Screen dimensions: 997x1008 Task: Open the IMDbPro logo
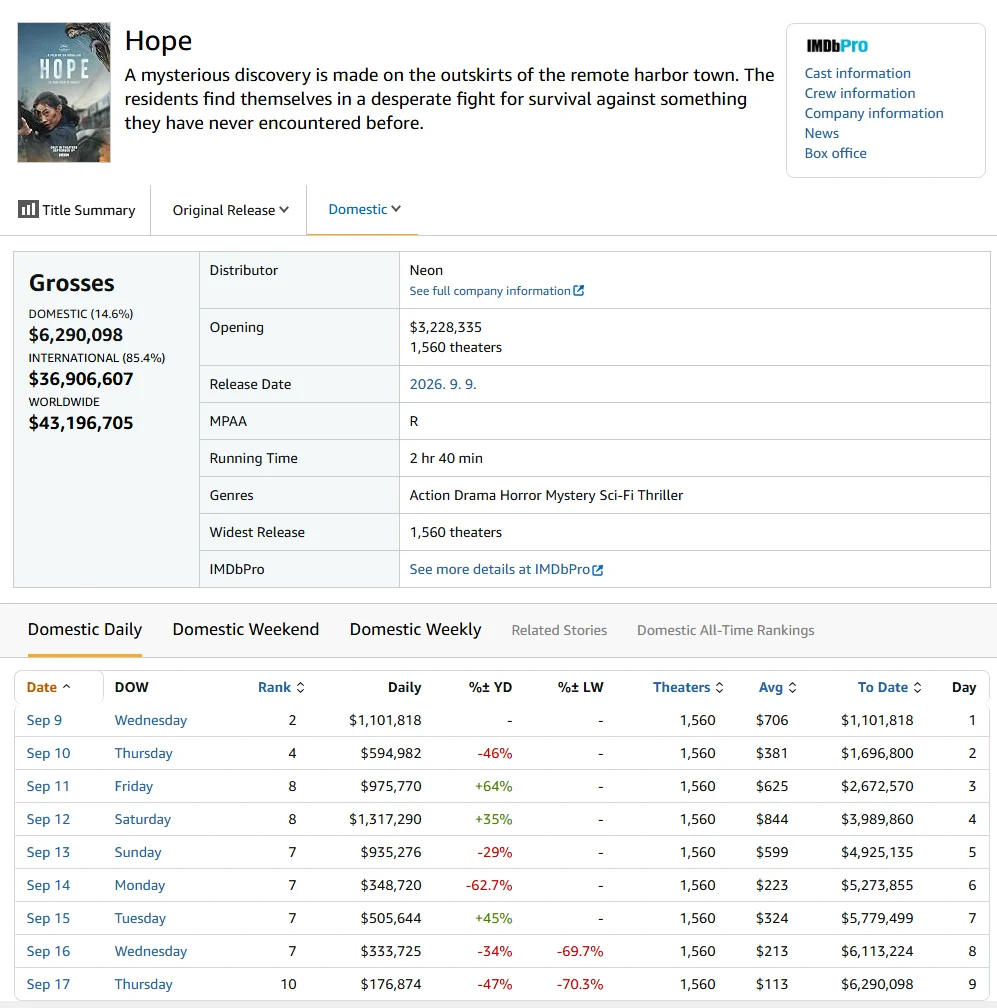[x=836, y=46]
